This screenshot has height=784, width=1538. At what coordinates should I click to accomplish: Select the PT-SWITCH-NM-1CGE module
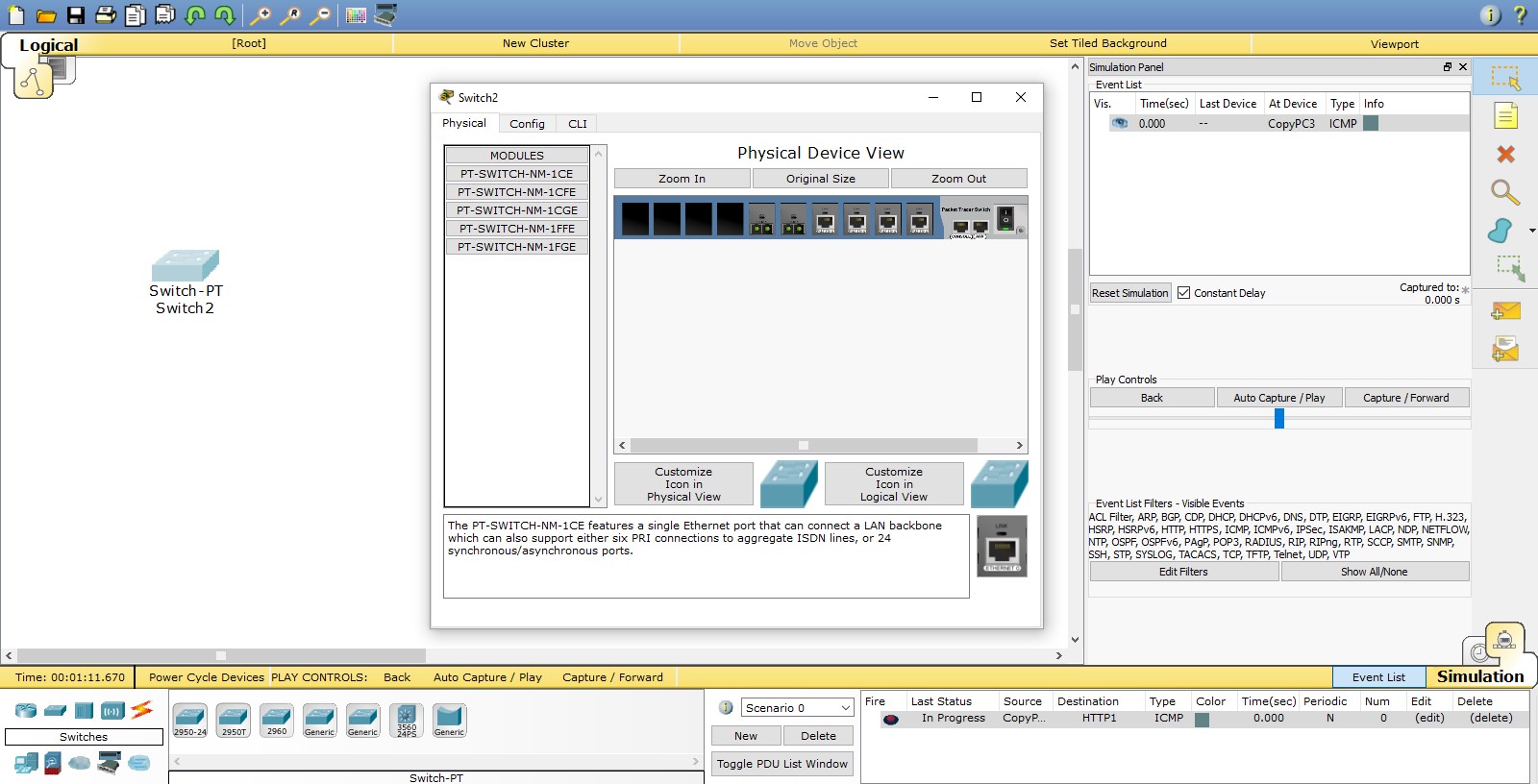(517, 210)
